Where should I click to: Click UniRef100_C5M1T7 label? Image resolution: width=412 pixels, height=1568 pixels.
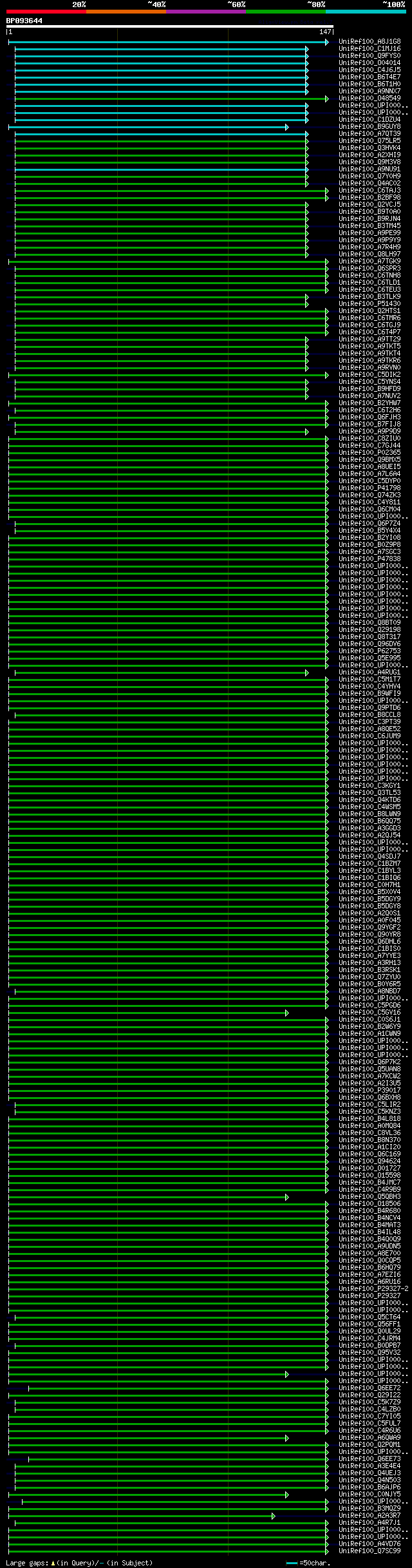(x=370, y=680)
